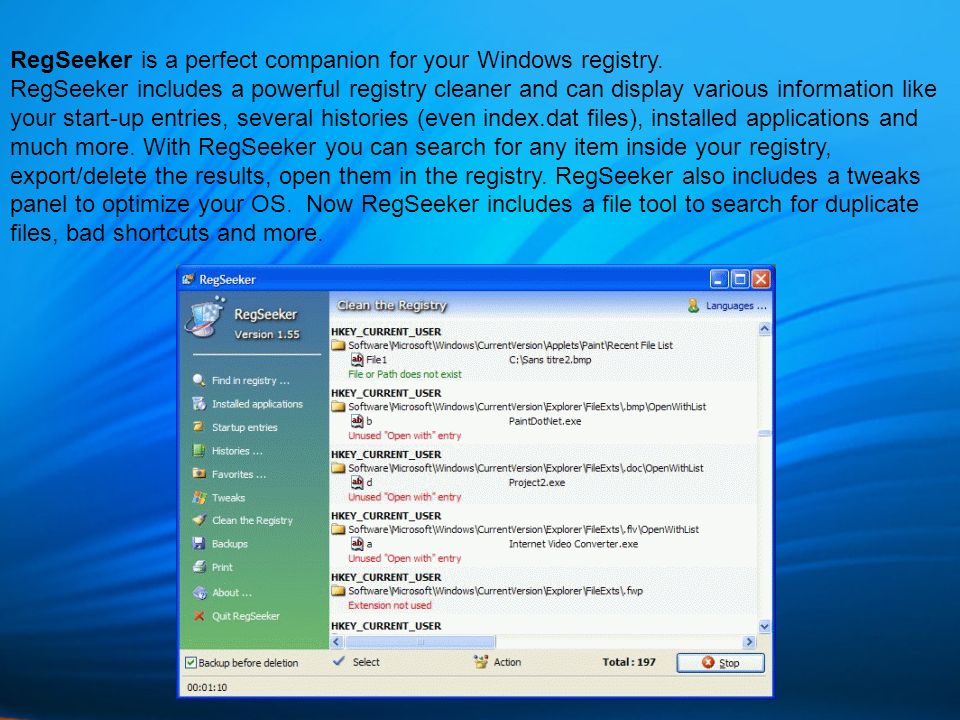The width and height of the screenshot is (960, 720).
Task: Click the Select label in bottom bar
Action: pos(366,662)
